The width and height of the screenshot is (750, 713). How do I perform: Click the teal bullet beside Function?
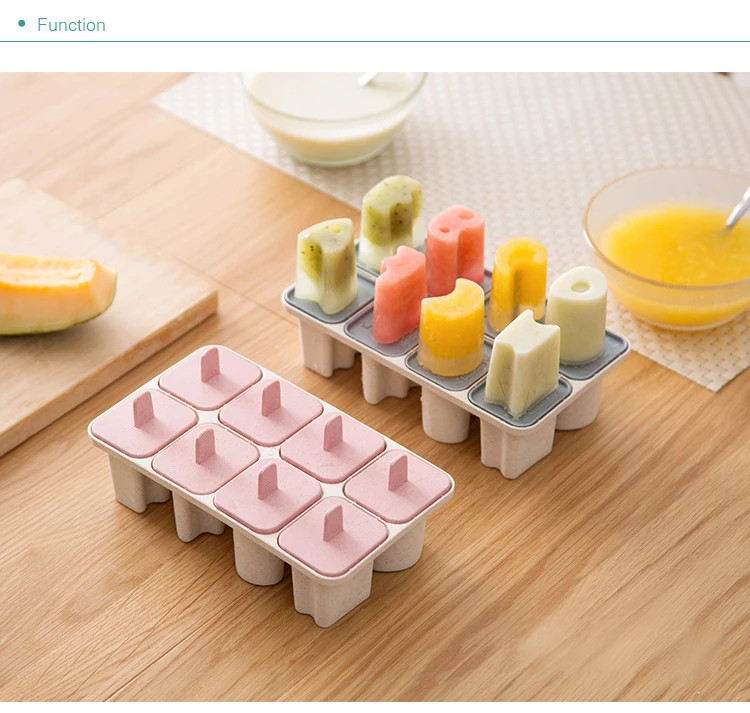21,23
